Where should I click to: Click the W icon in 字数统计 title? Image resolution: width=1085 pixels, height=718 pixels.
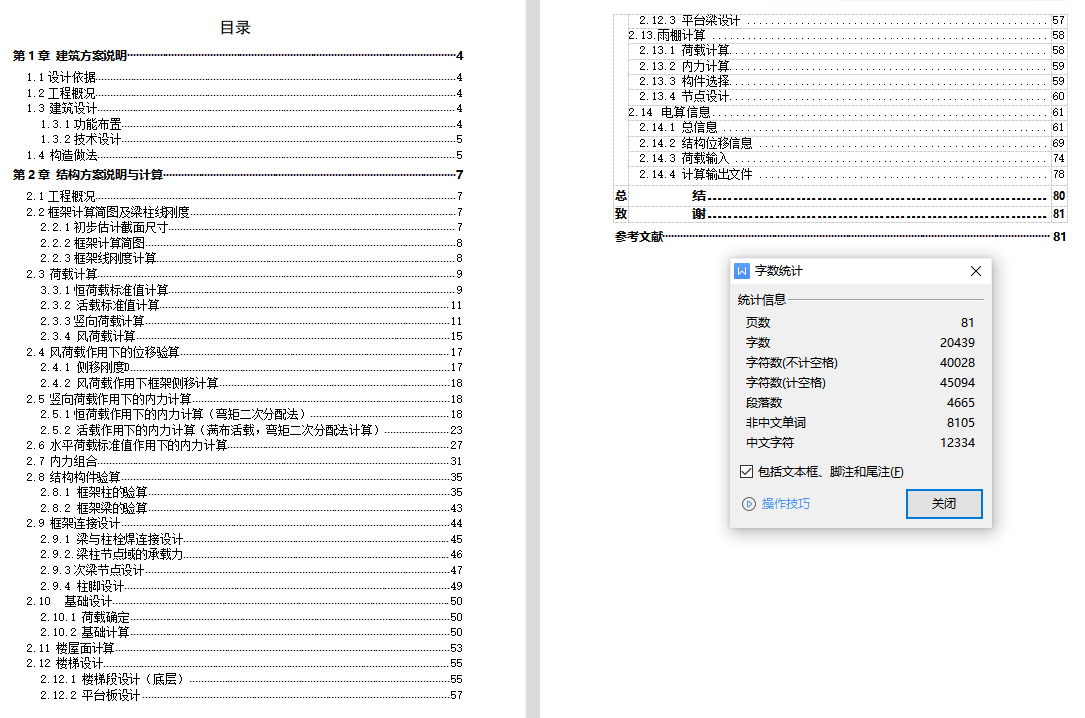tap(742, 271)
